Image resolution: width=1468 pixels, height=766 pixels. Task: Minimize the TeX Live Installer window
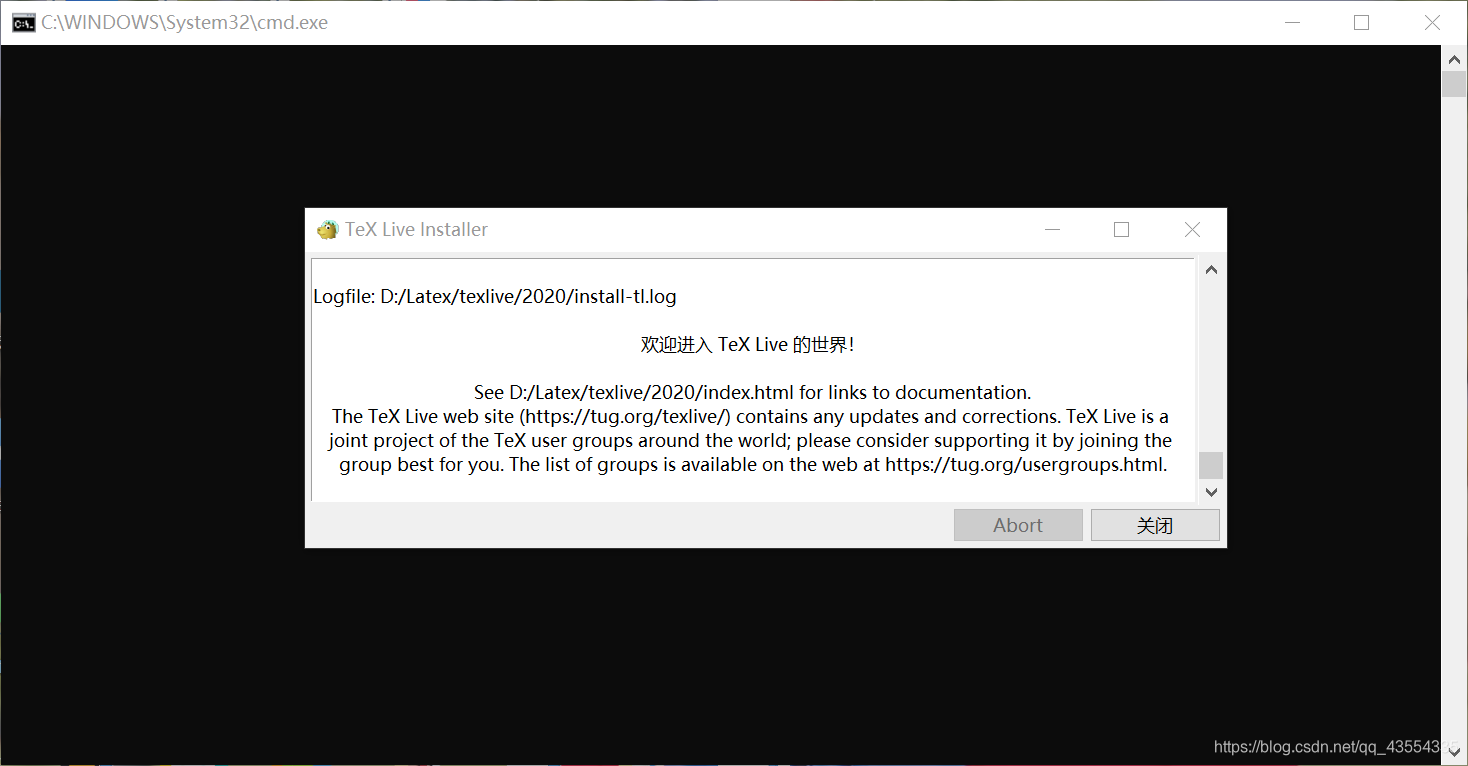[1052, 230]
